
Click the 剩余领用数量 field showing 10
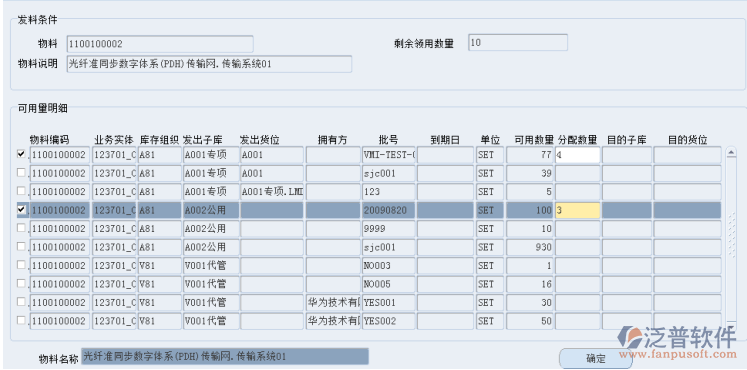[x=518, y=42]
